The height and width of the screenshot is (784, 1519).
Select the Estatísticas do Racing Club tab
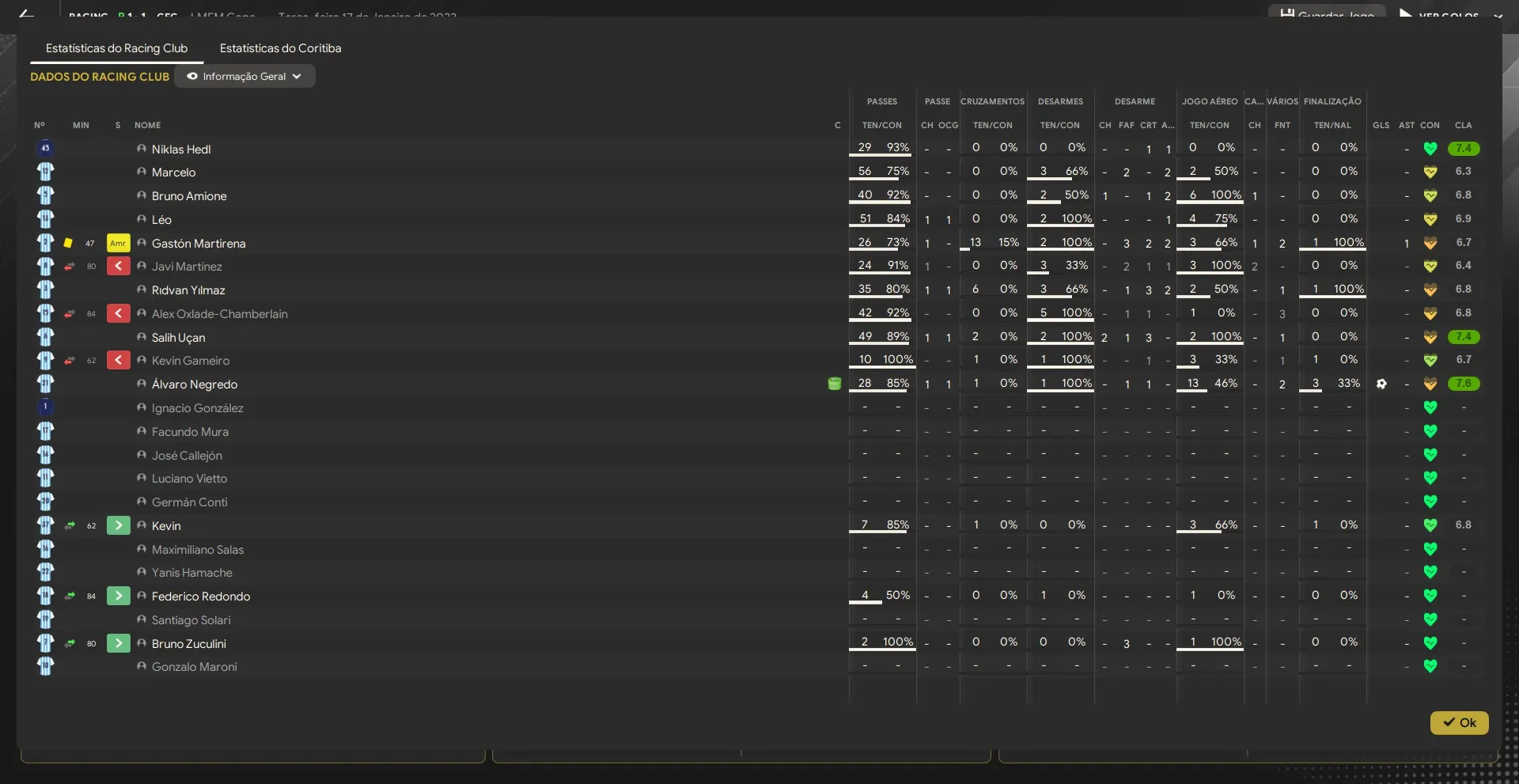click(116, 48)
